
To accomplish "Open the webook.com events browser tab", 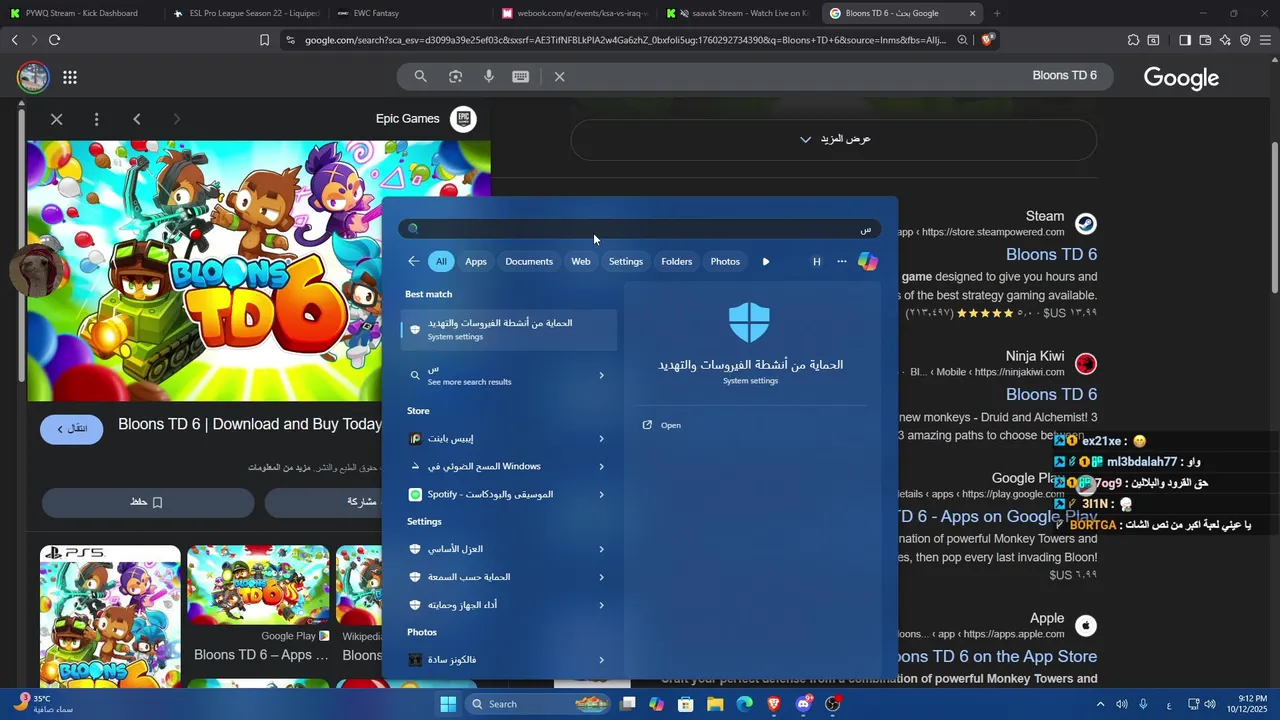I will (575, 13).
